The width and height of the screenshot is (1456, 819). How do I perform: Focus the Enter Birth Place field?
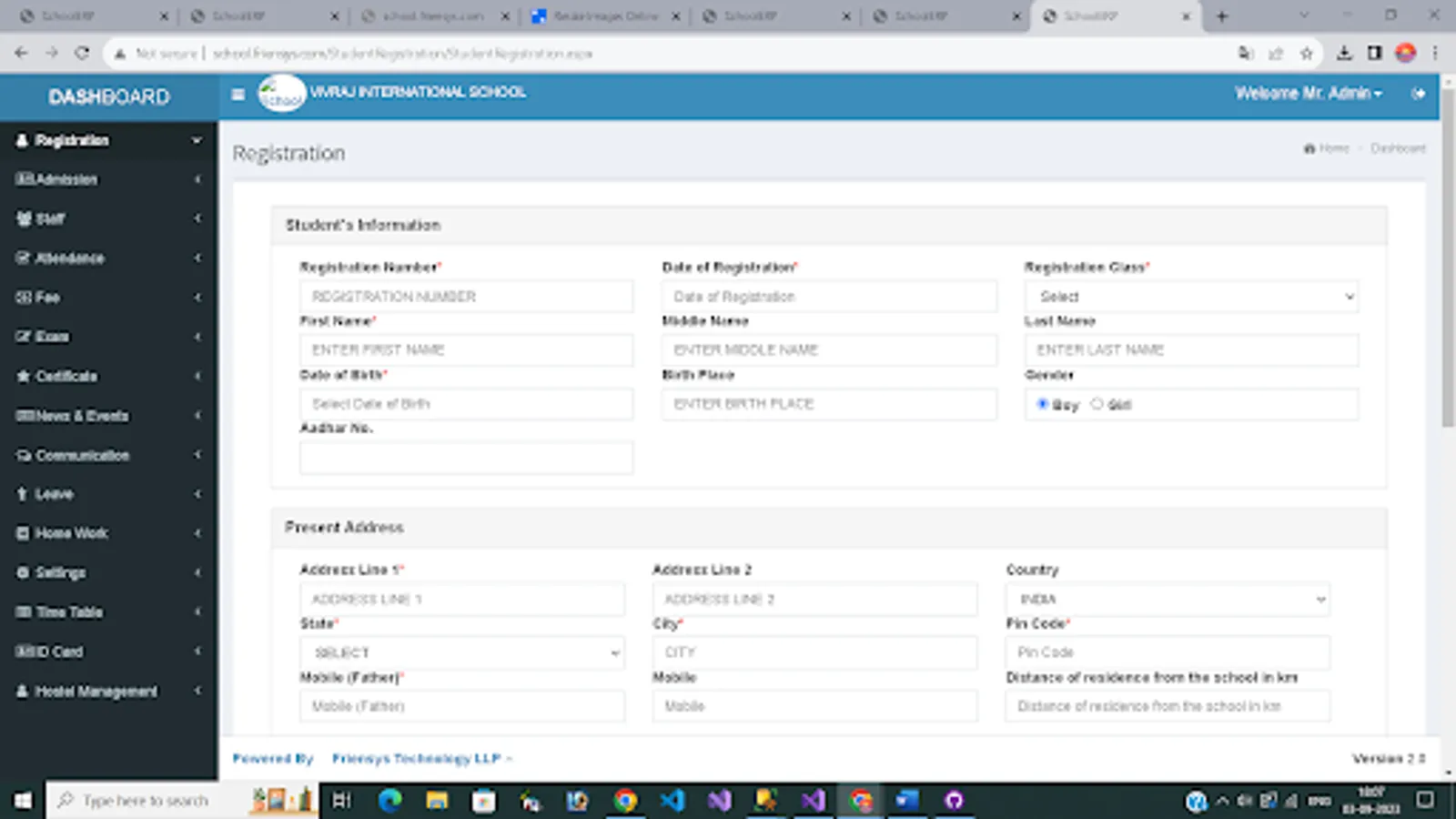(829, 404)
